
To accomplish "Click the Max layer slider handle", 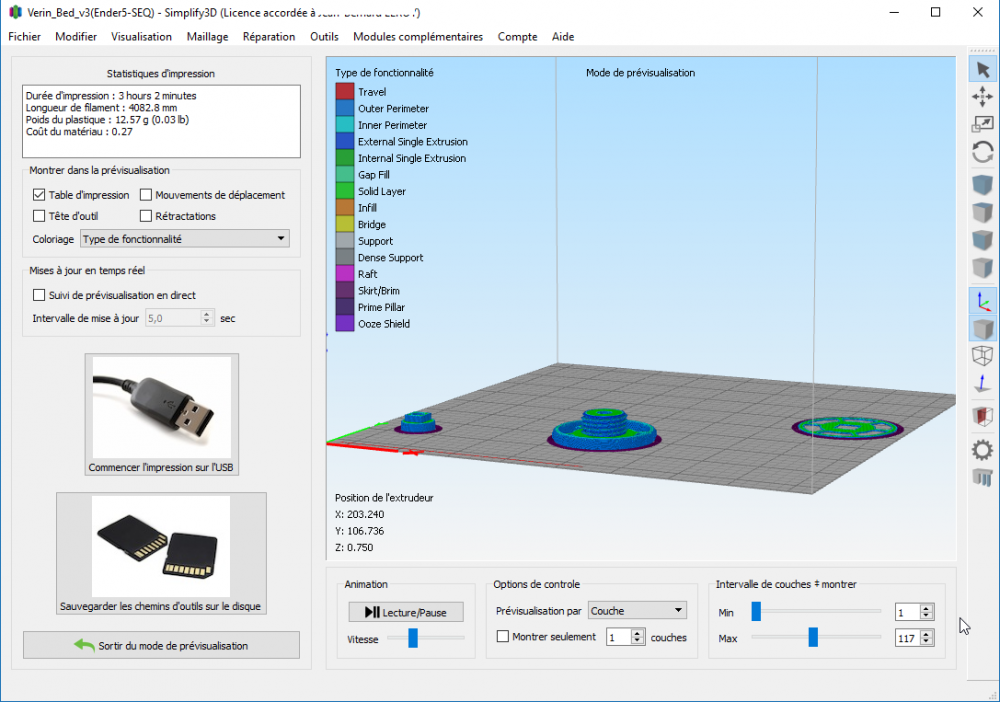I will [812, 637].
